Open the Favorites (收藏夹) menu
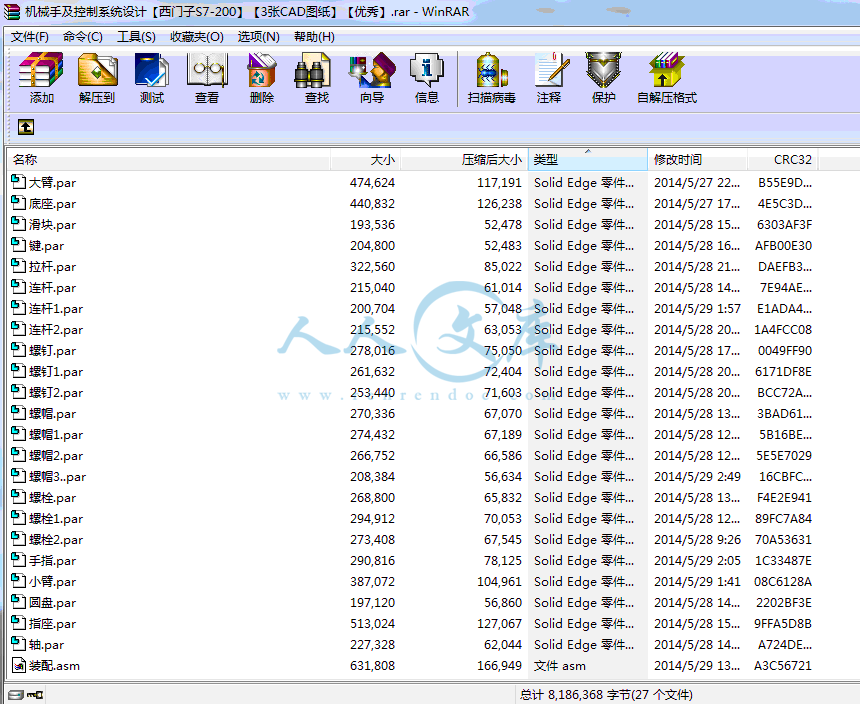Image resolution: width=860 pixels, height=704 pixels. (197, 37)
